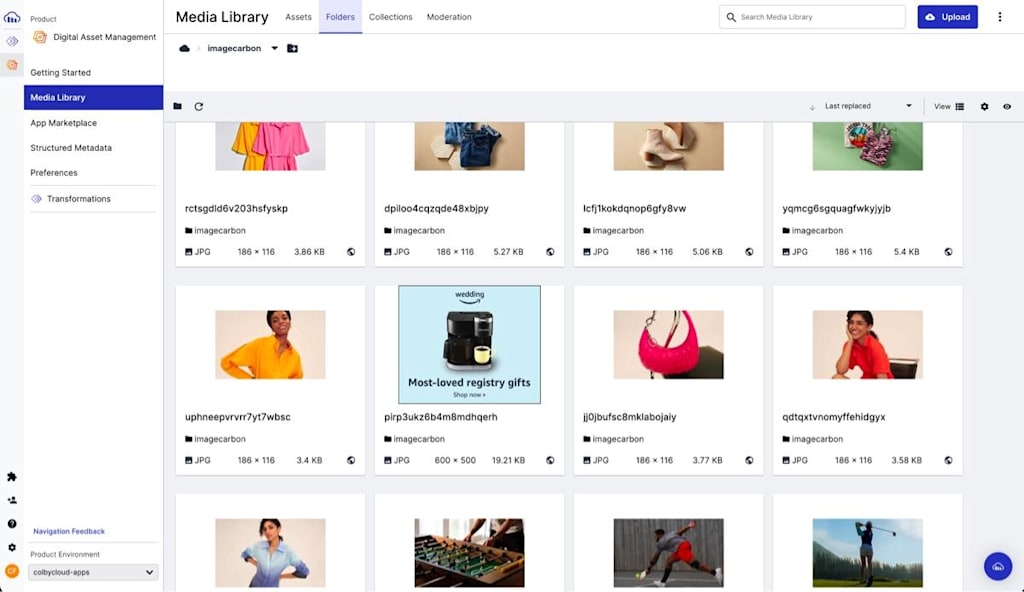Switch to the Assets tab
This screenshot has width=1024, height=592.
[x=298, y=17]
